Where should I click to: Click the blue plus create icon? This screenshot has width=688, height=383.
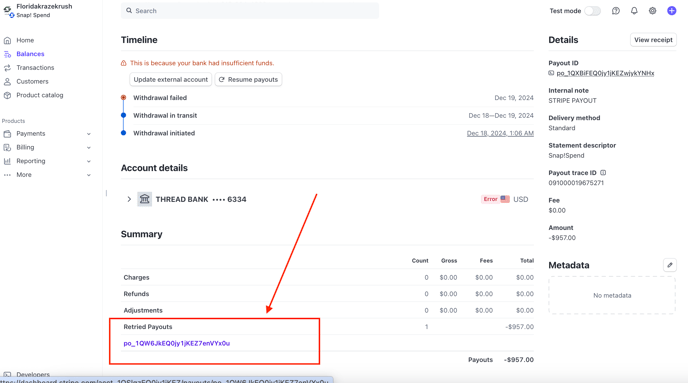click(671, 11)
